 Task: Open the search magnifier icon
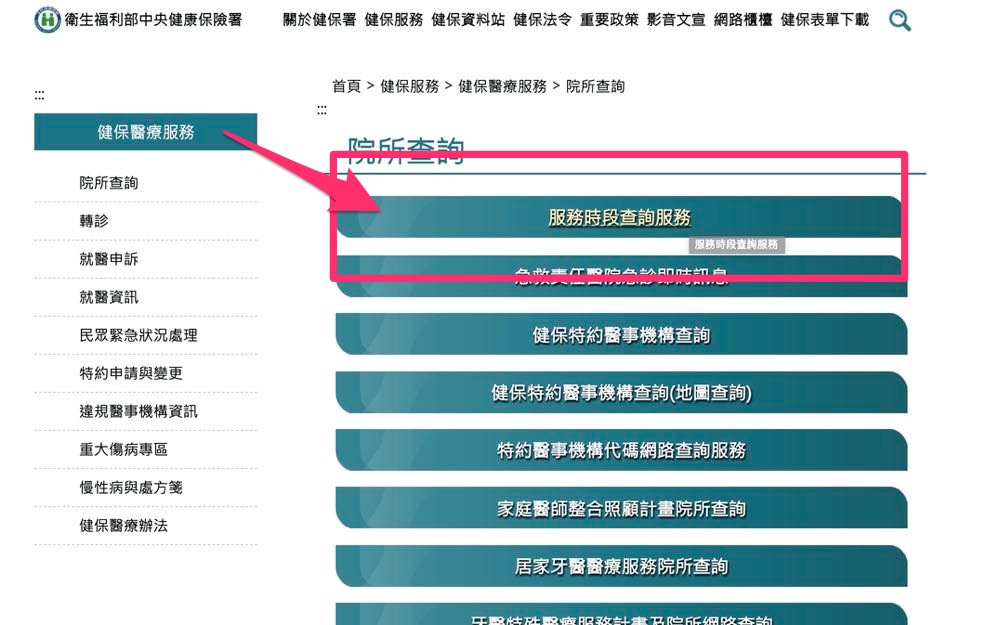coord(899,20)
